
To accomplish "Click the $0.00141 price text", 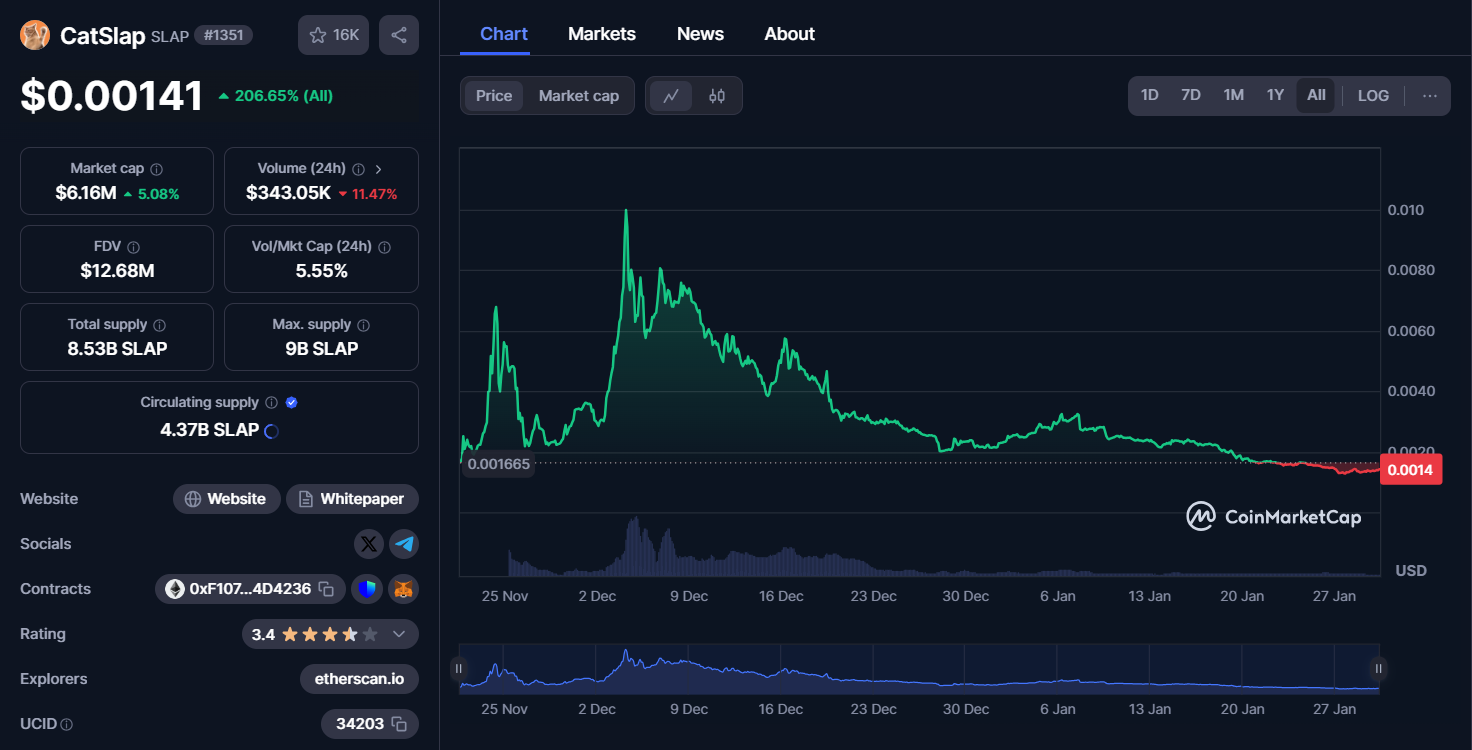I will (x=112, y=96).
